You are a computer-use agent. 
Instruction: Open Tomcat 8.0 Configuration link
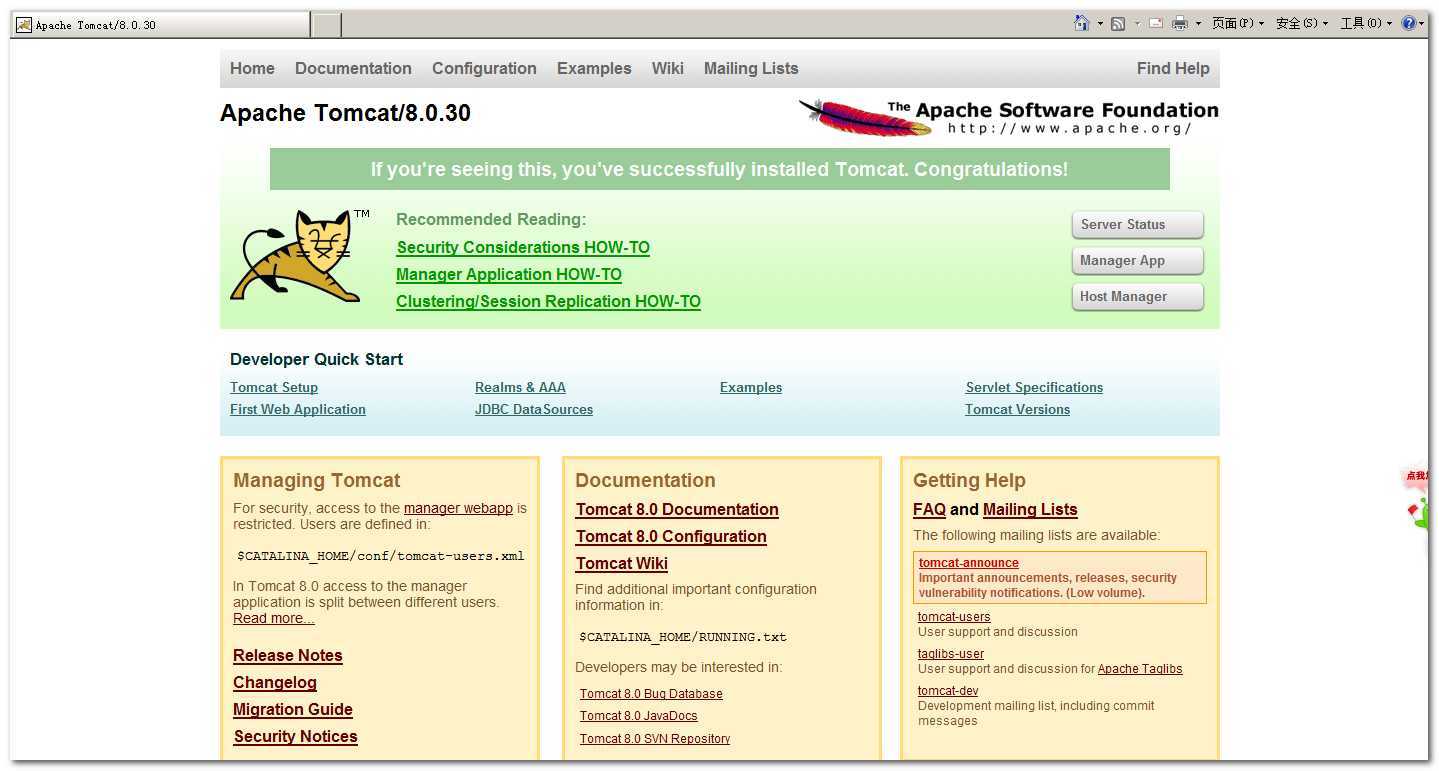pyautogui.click(x=671, y=536)
